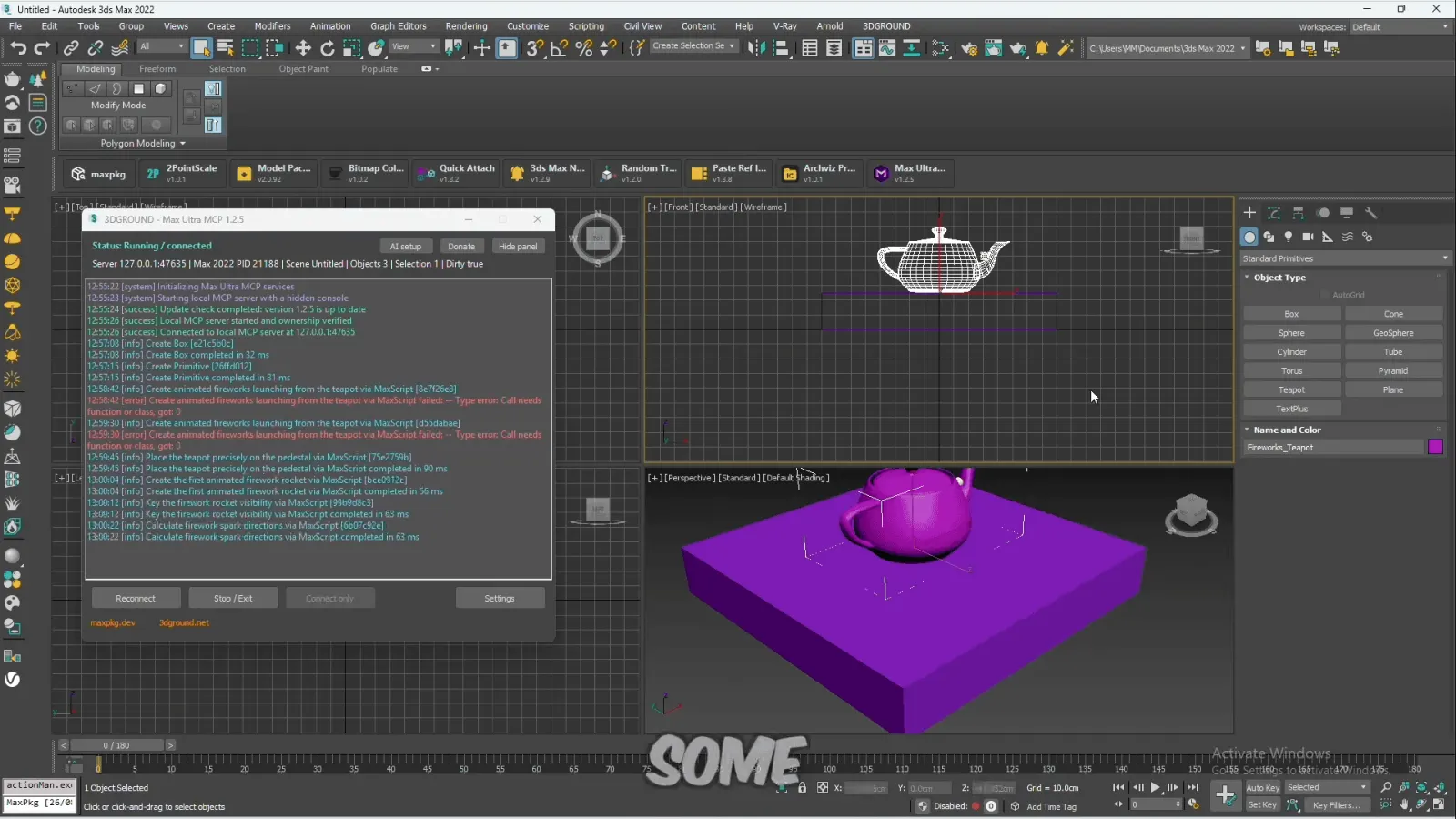Toggle Angle Snap in main toolbar
Viewport: 1456px width, 819px height.
tap(560, 48)
